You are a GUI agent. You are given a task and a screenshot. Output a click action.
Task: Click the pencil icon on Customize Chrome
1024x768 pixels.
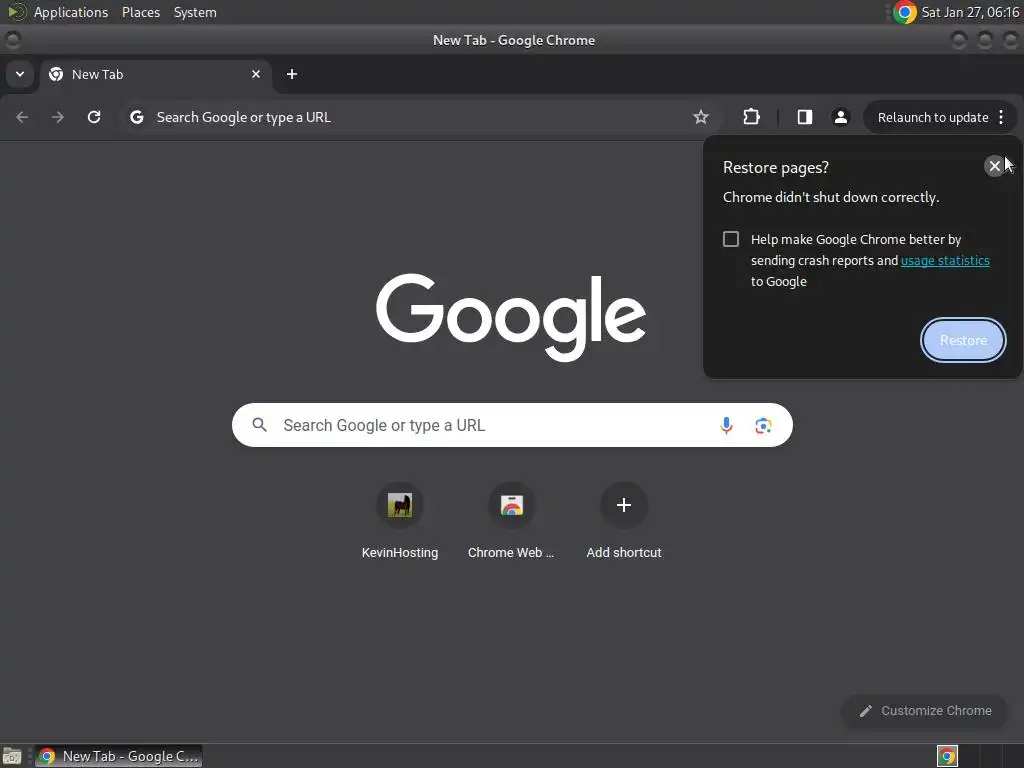866,711
